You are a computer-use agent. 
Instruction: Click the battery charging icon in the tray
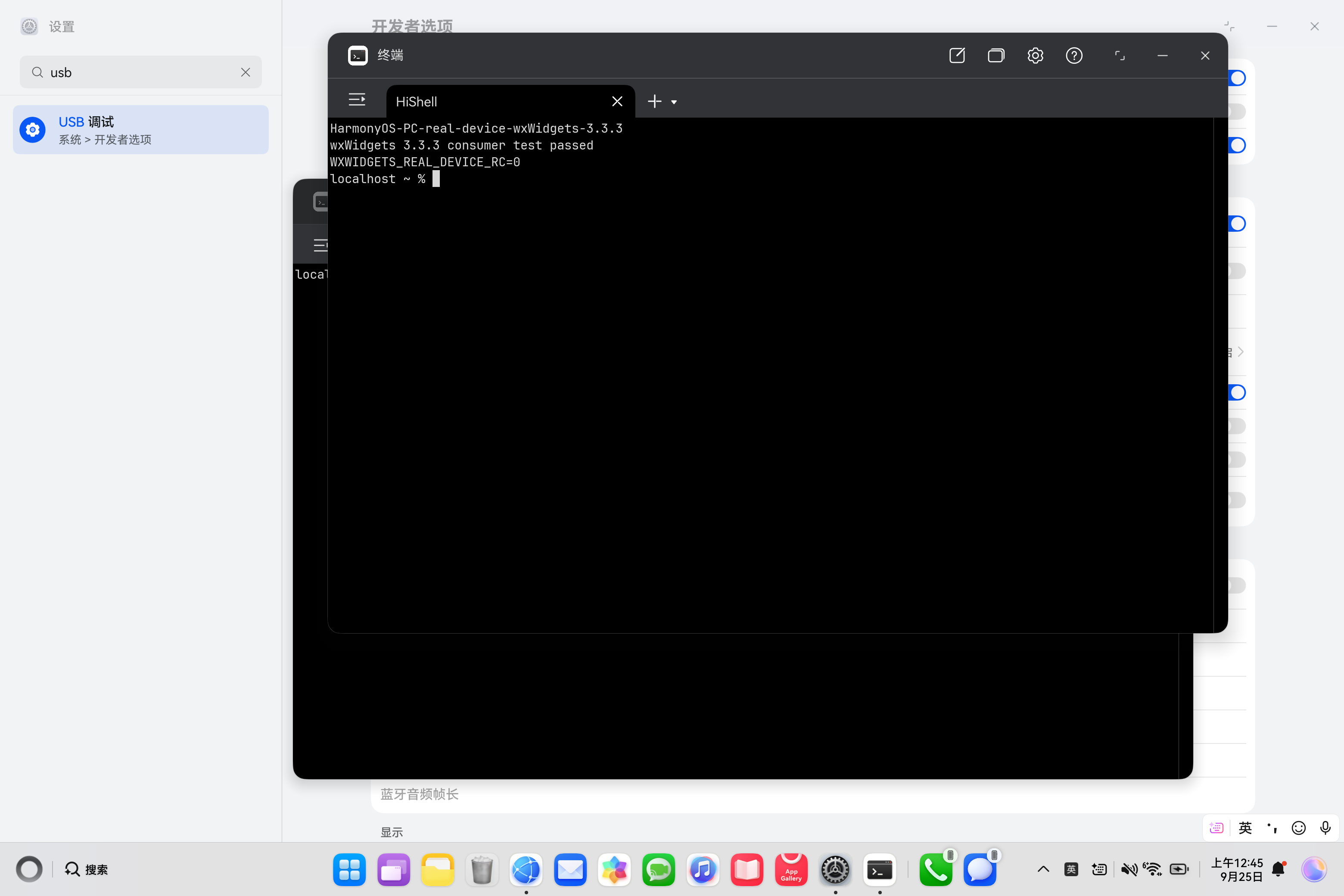tap(1179, 869)
